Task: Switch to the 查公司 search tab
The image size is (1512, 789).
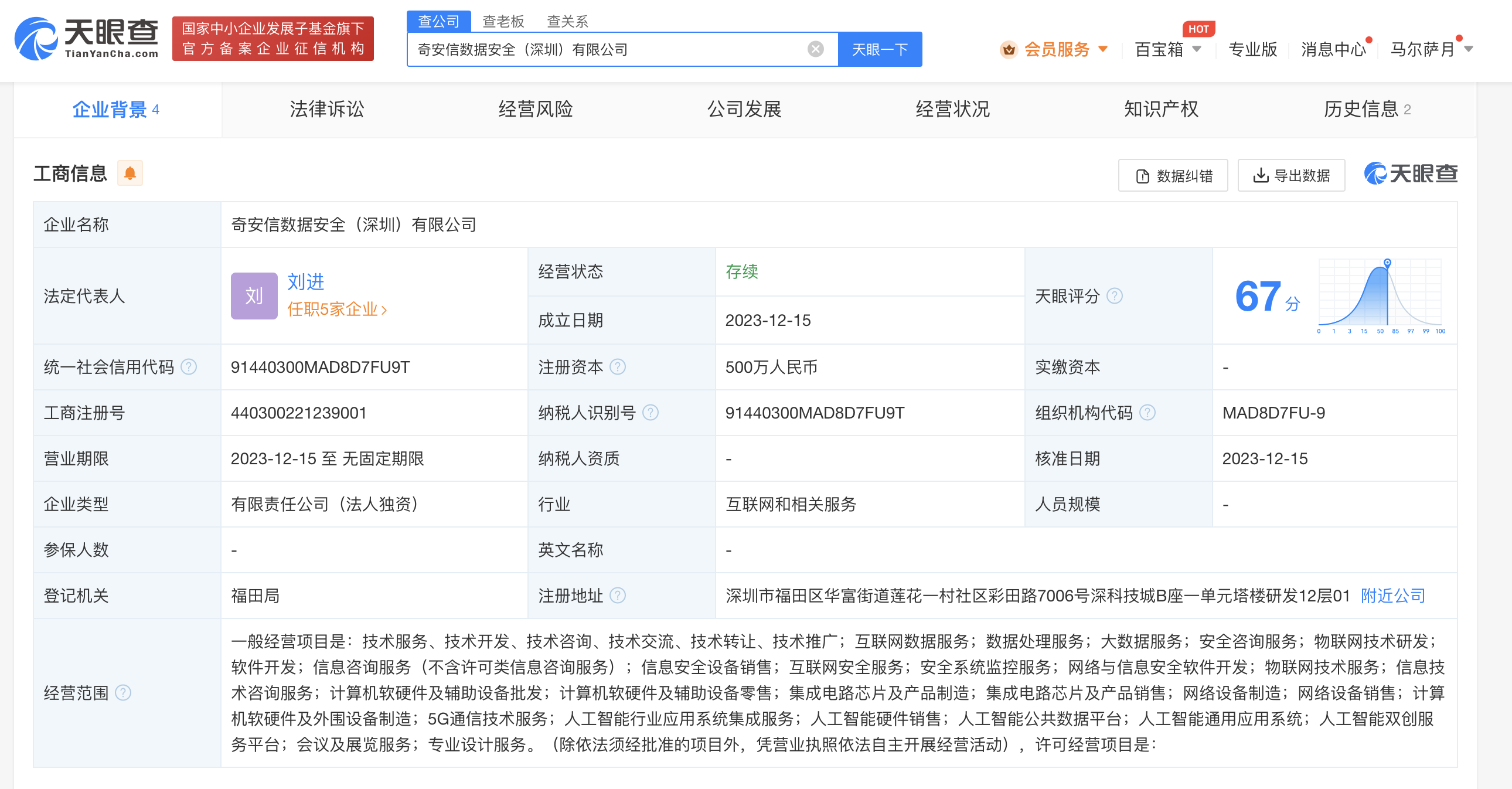Action: click(438, 21)
